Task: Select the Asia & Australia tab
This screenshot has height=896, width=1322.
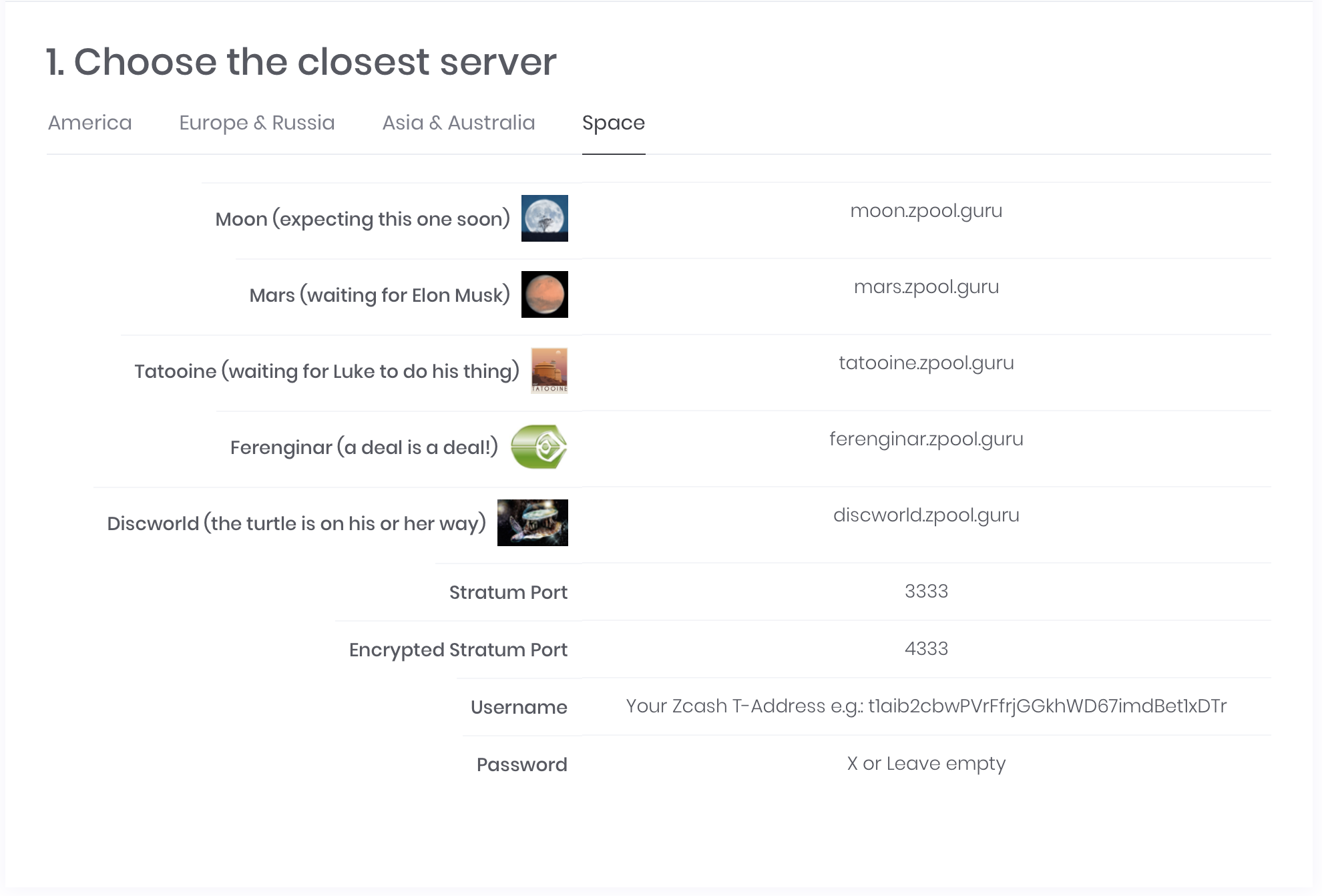Action: 458,123
